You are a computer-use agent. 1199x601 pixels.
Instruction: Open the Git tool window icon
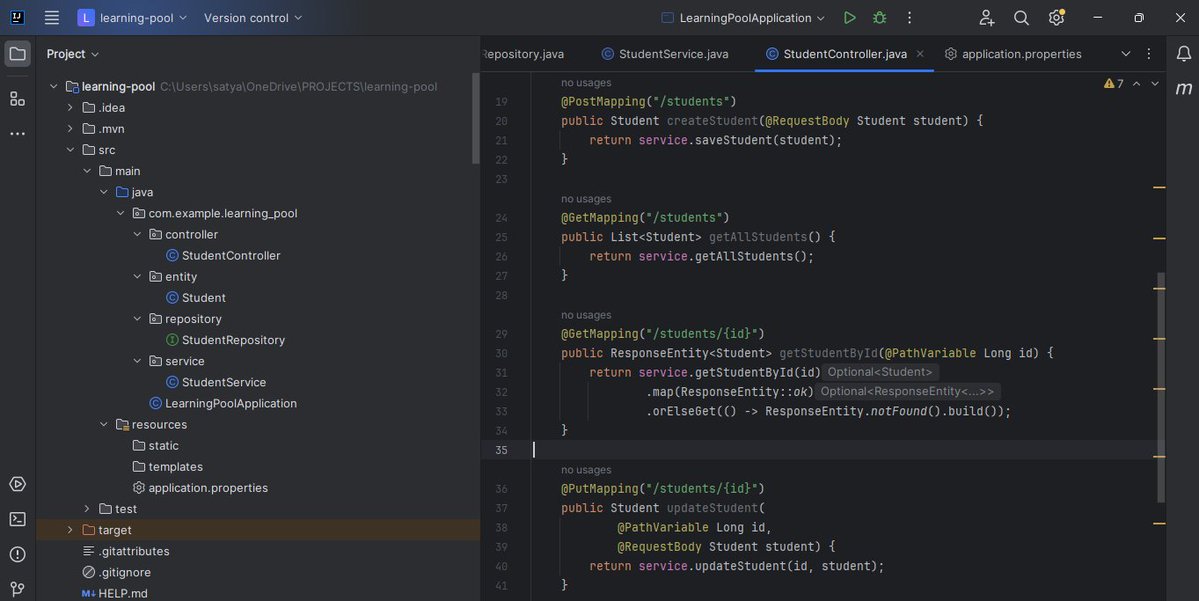(x=18, y=589)
